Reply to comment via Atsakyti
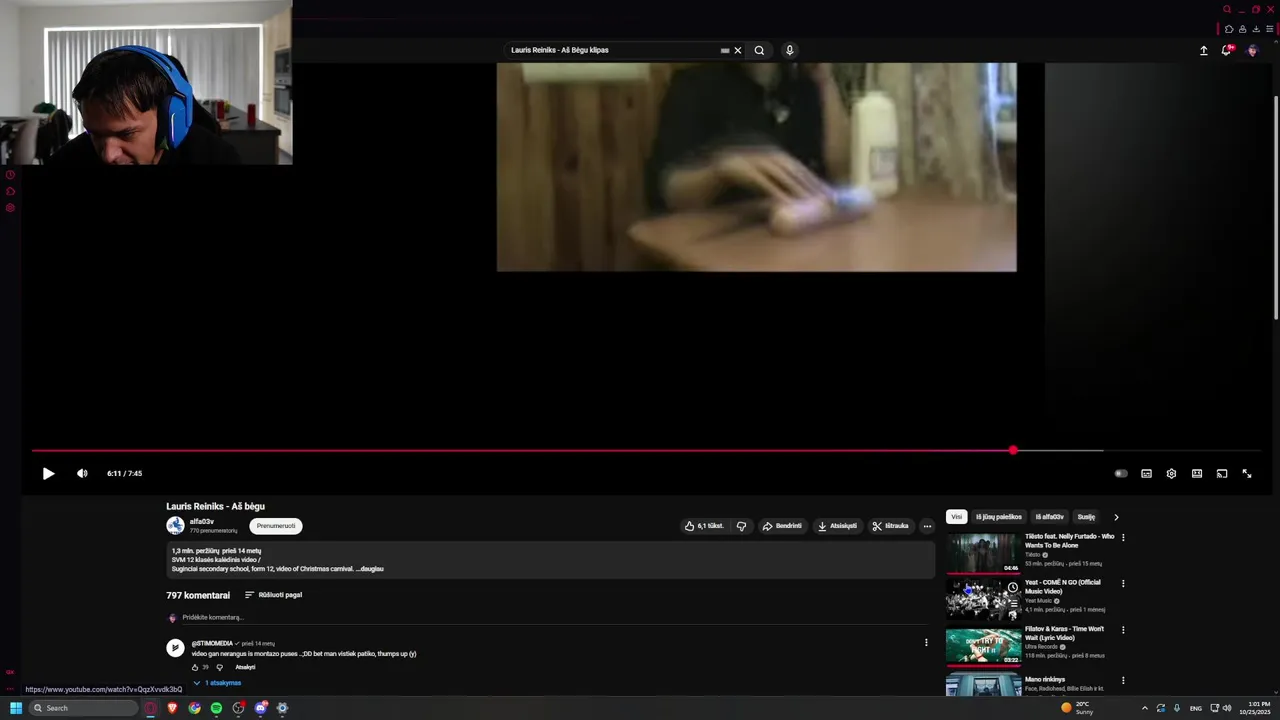 [245, 667]
